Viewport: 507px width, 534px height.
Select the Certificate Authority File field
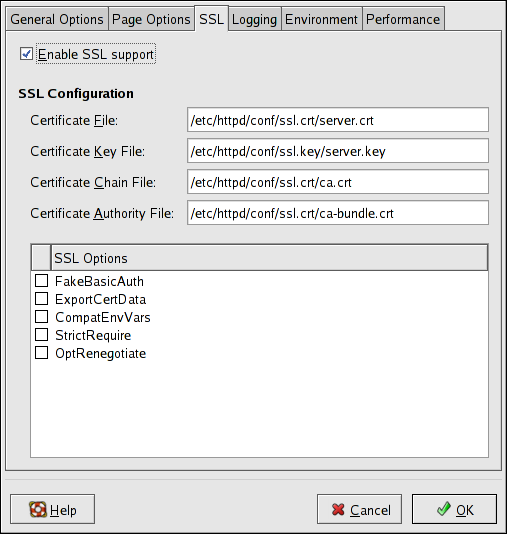(x=338, y=213)
